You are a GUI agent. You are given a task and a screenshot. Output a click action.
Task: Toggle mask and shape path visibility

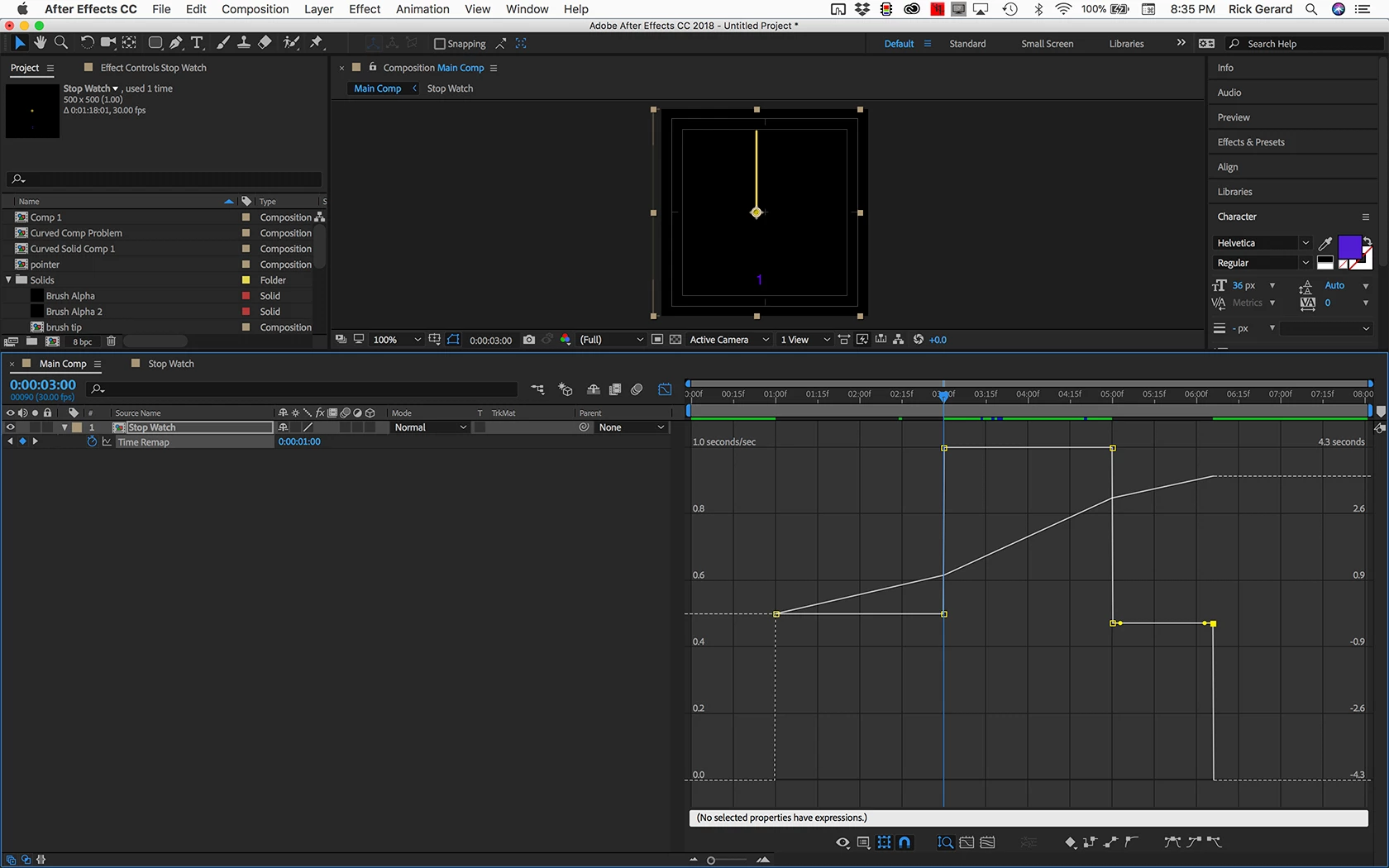pyautogui.click(x=453, y=340)
